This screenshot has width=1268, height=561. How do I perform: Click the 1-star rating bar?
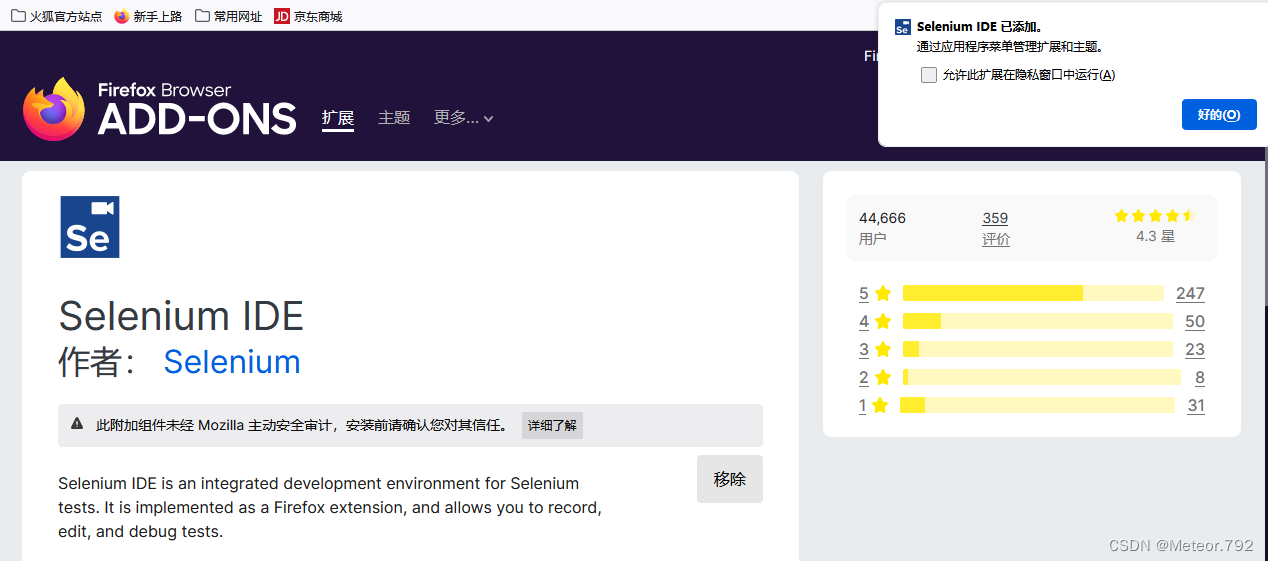[x=1037, y=405]
